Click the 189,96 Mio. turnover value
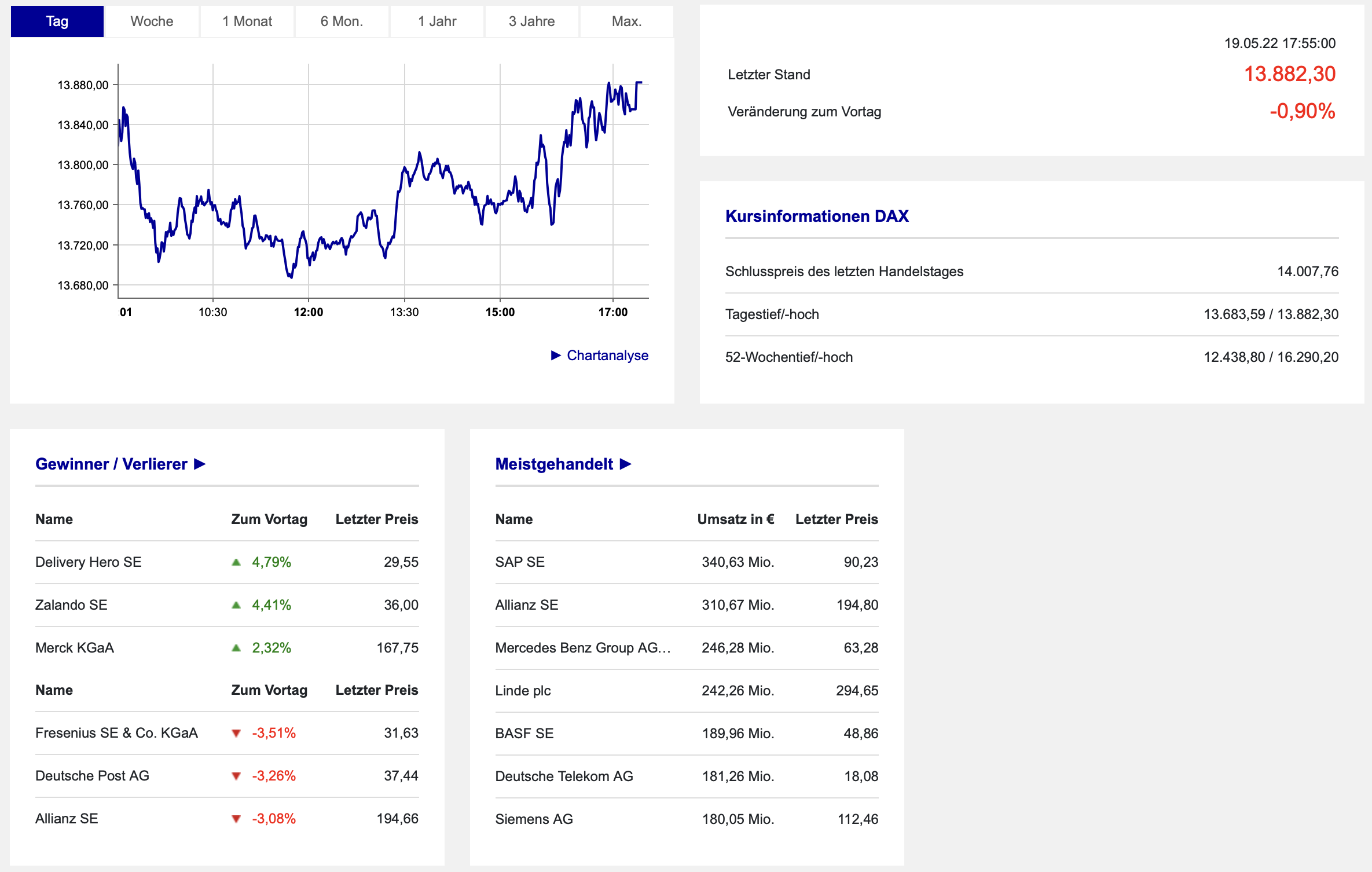Image resolution: width=1372 pixels, height=872 pixels. point(738,734)
